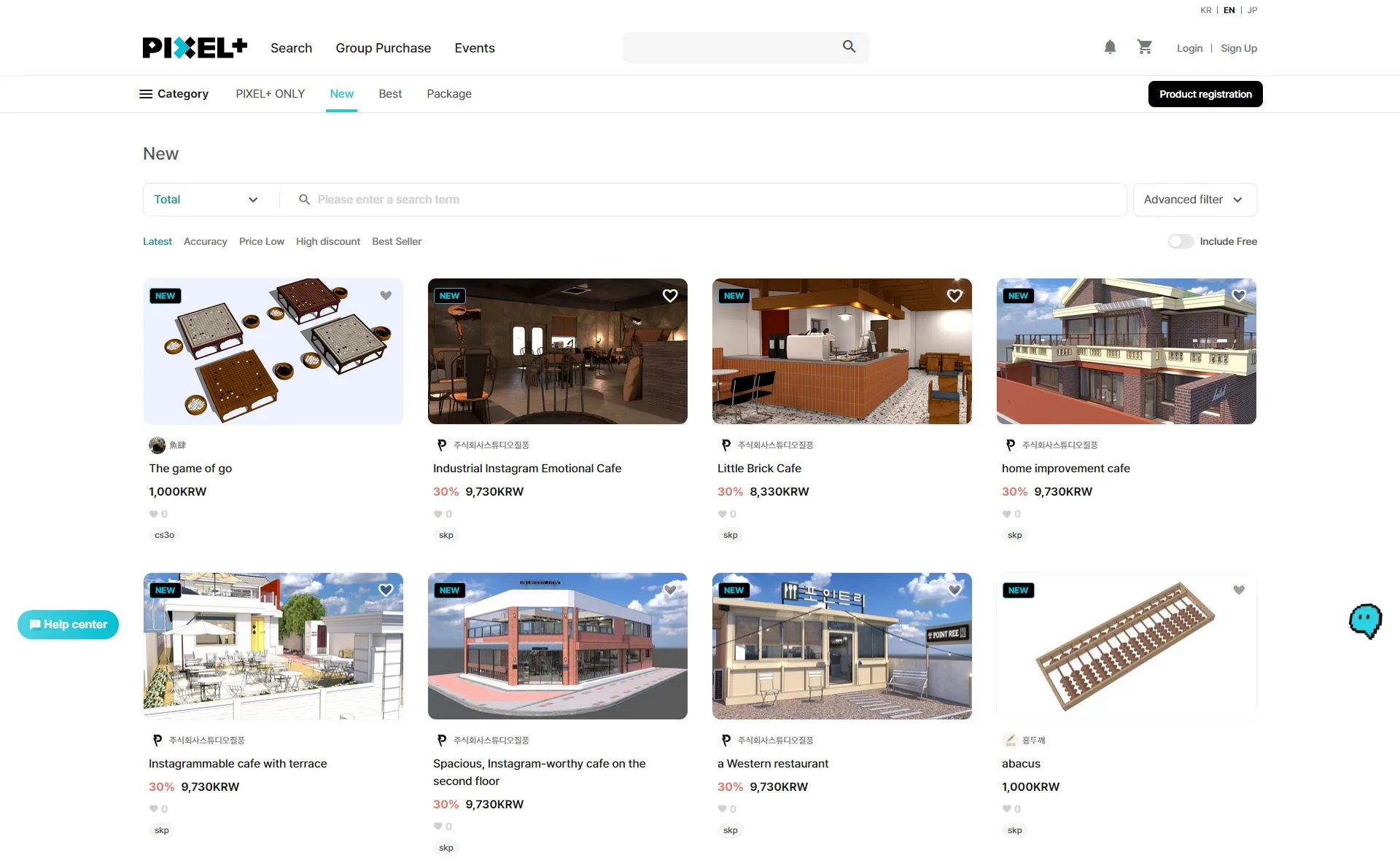Sort by High discount
This screenshot has height=863, width=1400.
click(x=327, y=241)
